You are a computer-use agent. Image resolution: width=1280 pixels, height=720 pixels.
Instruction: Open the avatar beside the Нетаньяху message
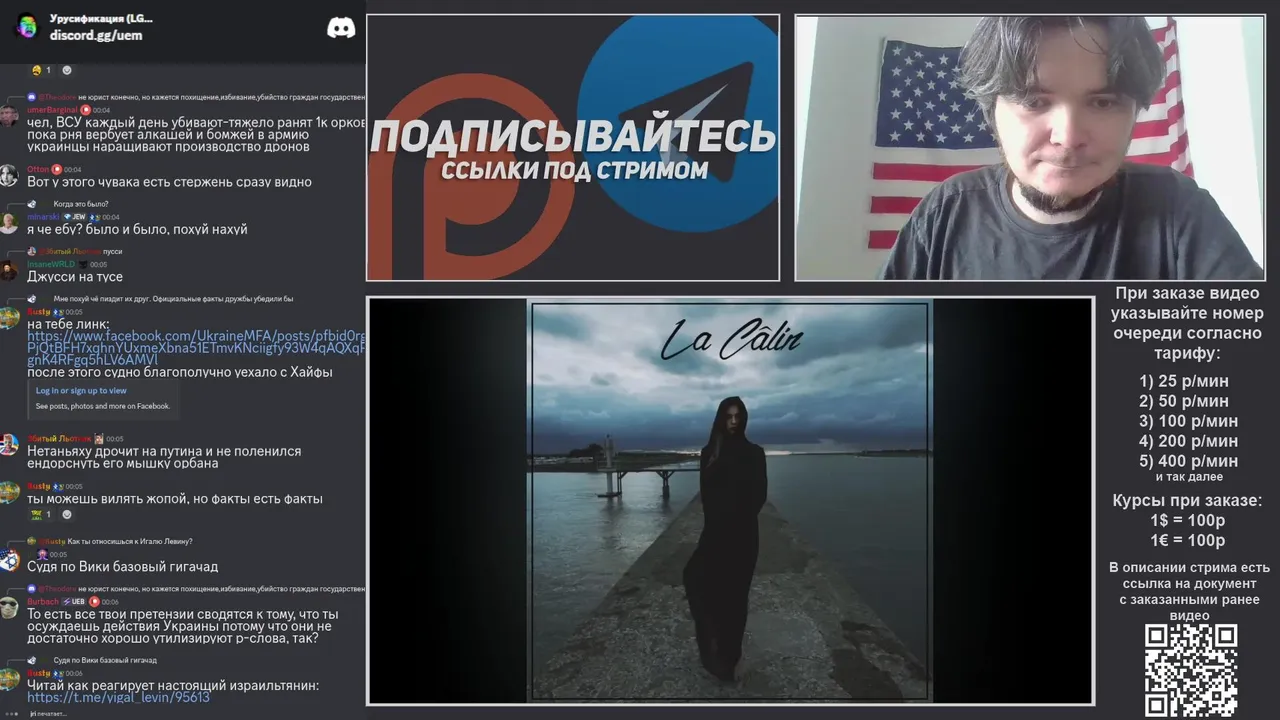coord(9,444)
